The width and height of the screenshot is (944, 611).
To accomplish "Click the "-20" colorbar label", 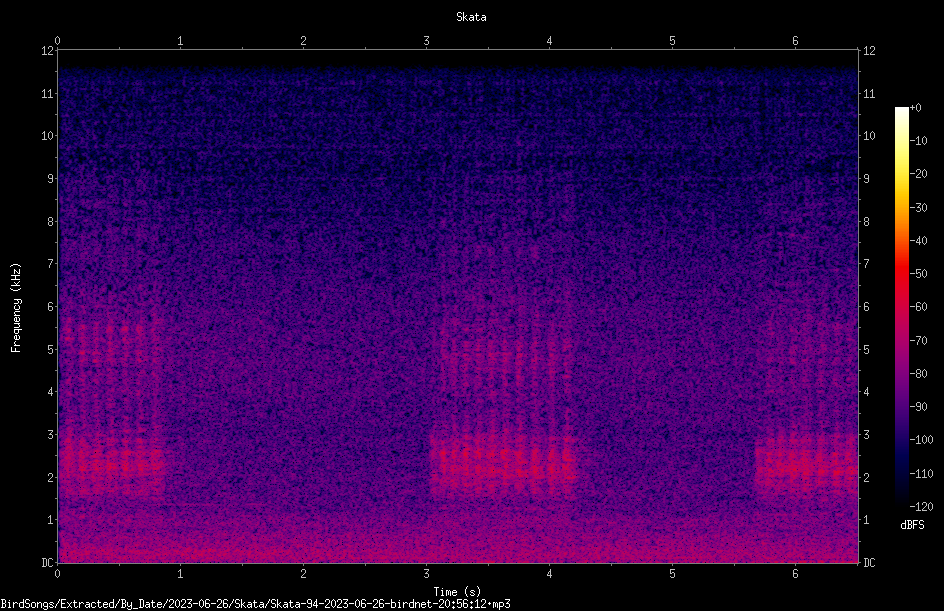I will (918, 174).
